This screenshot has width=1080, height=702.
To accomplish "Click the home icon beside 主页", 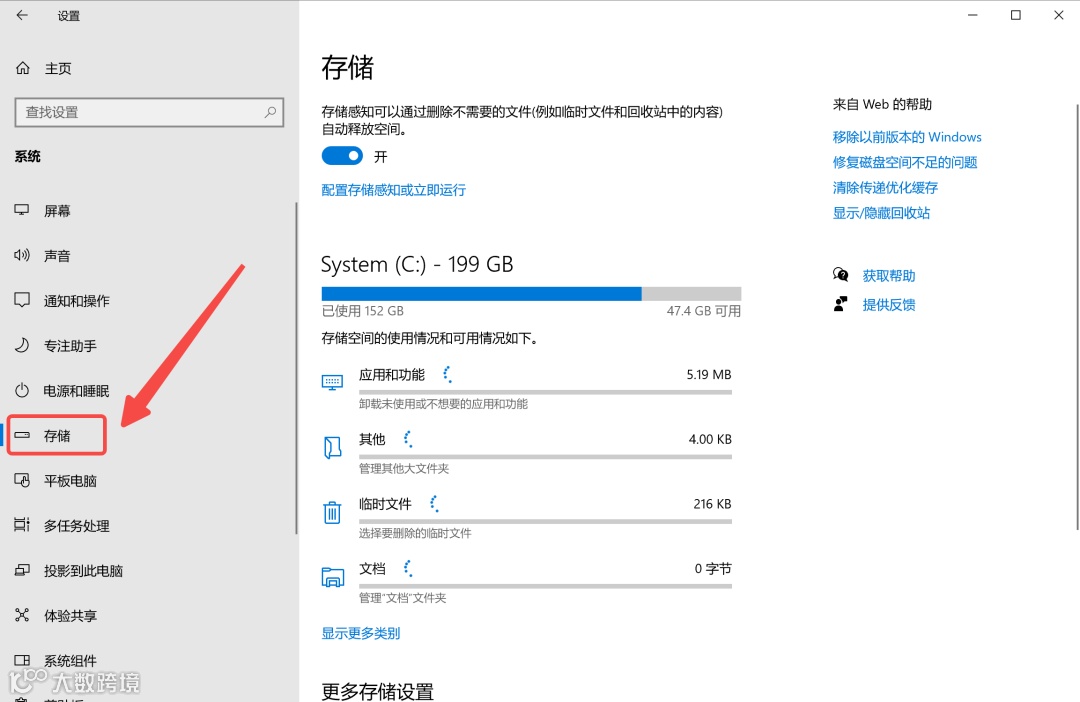I will coord(23,68).
